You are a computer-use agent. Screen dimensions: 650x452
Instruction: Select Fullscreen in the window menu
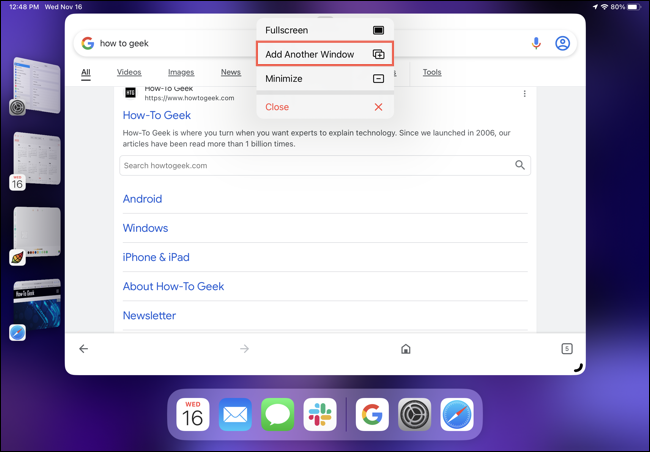[325, 30]
